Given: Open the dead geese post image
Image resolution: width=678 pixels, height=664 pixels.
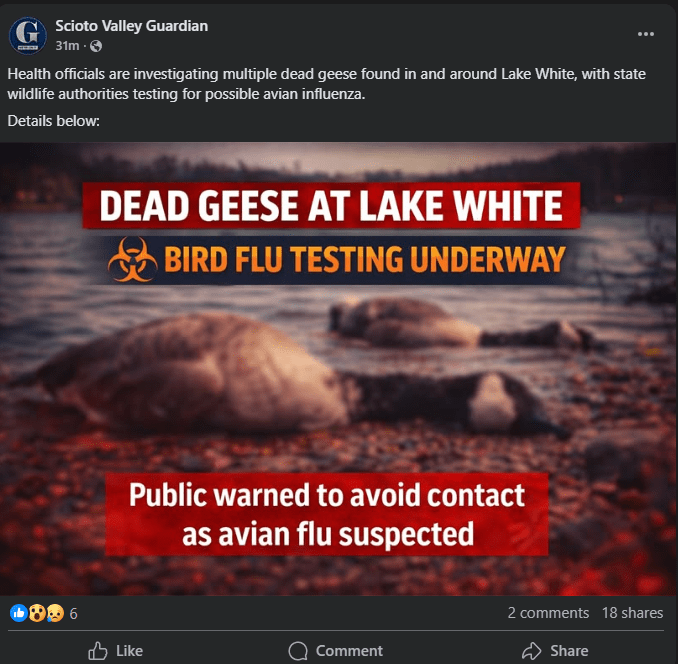Looking at the screenshot, I should pyautogui.click(x=339, y=369).
